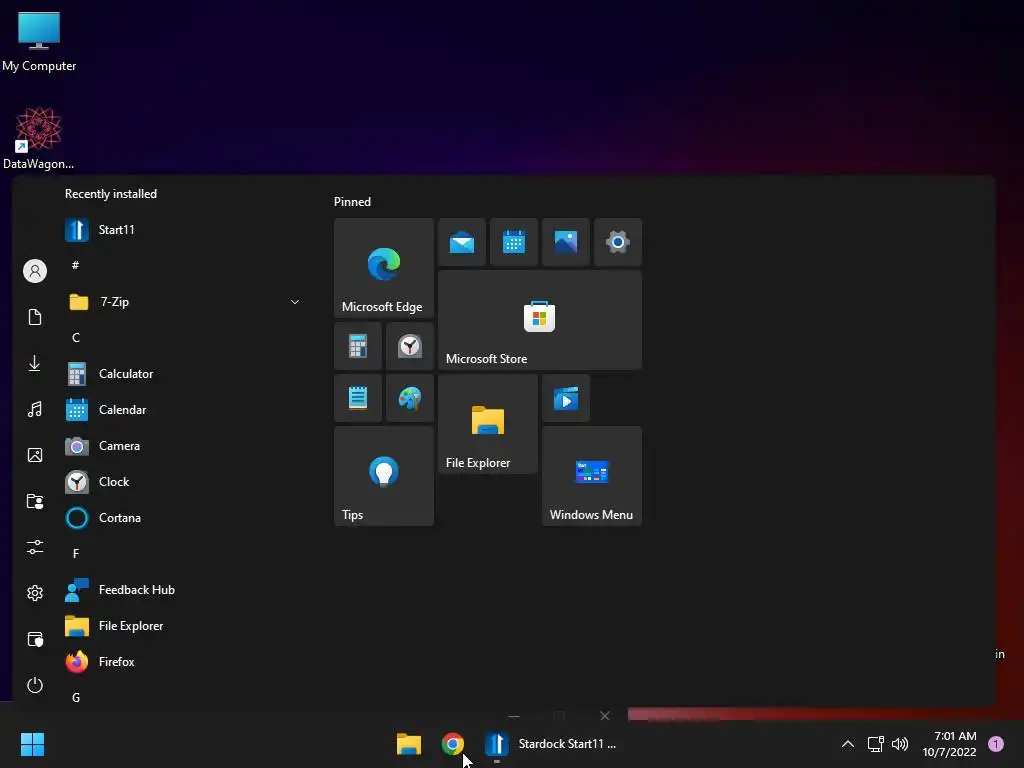Select My Computer desktop icon
1024x768 pixels.
coord(39,42)
